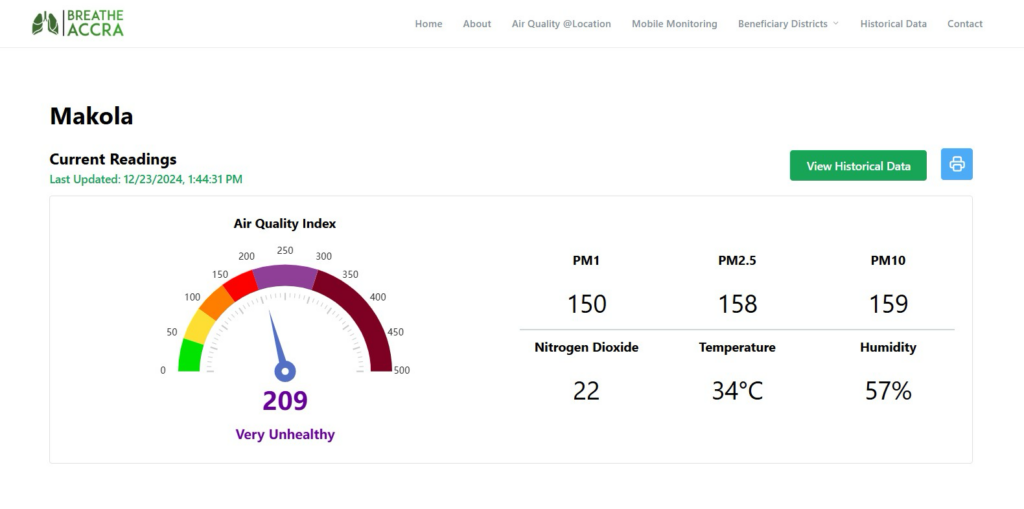The image size is (1024, 509).
Task: Click the Temperature value 34°C
Action: (x=737, y=391)
